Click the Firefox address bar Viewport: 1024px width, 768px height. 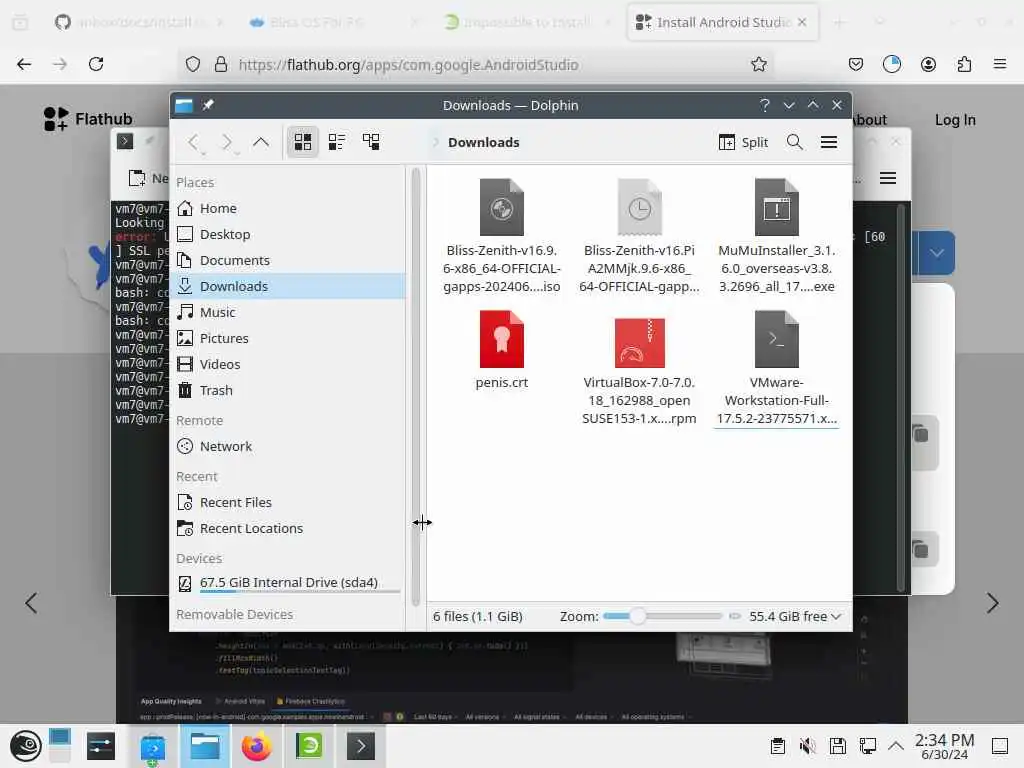point(477,65)
